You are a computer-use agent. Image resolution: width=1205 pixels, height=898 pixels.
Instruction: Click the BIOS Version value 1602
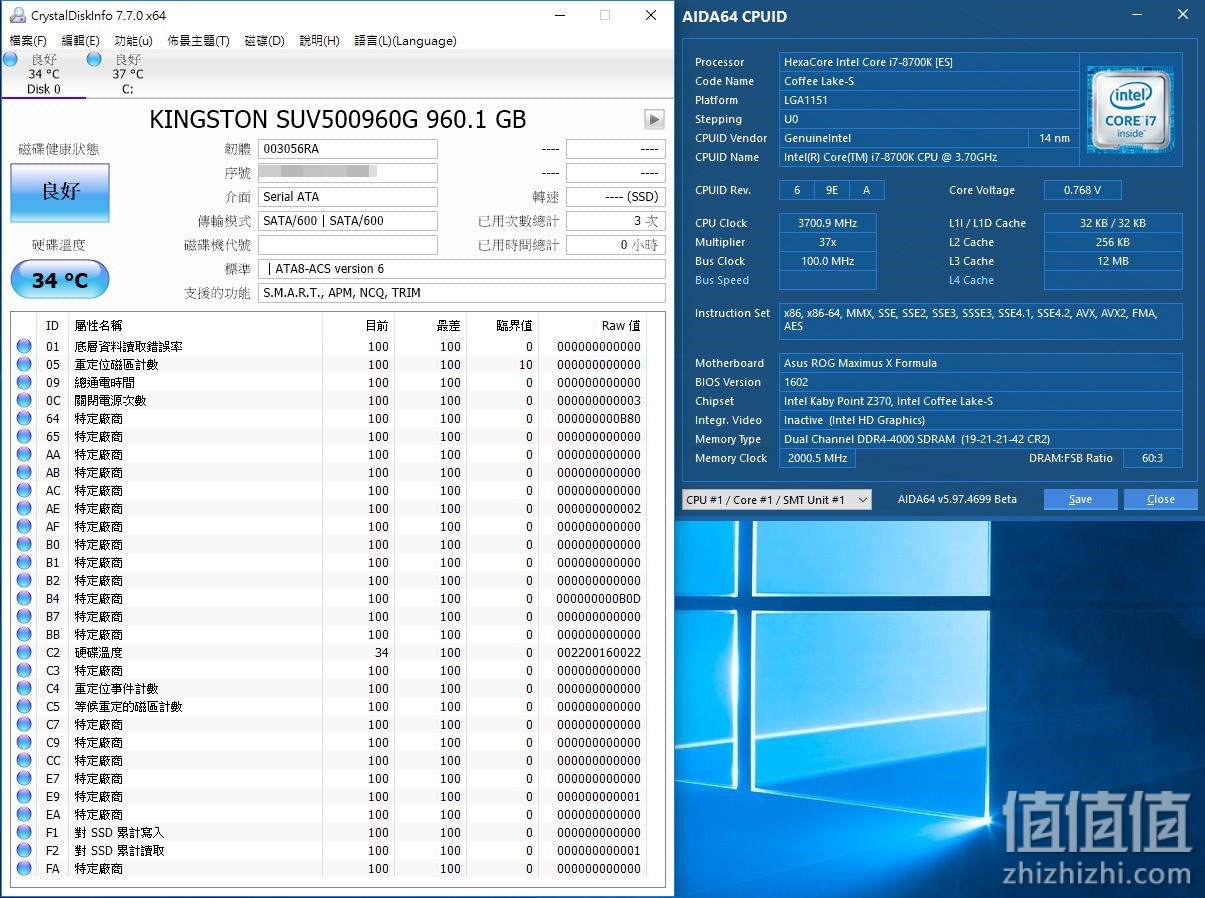[981, 382]
